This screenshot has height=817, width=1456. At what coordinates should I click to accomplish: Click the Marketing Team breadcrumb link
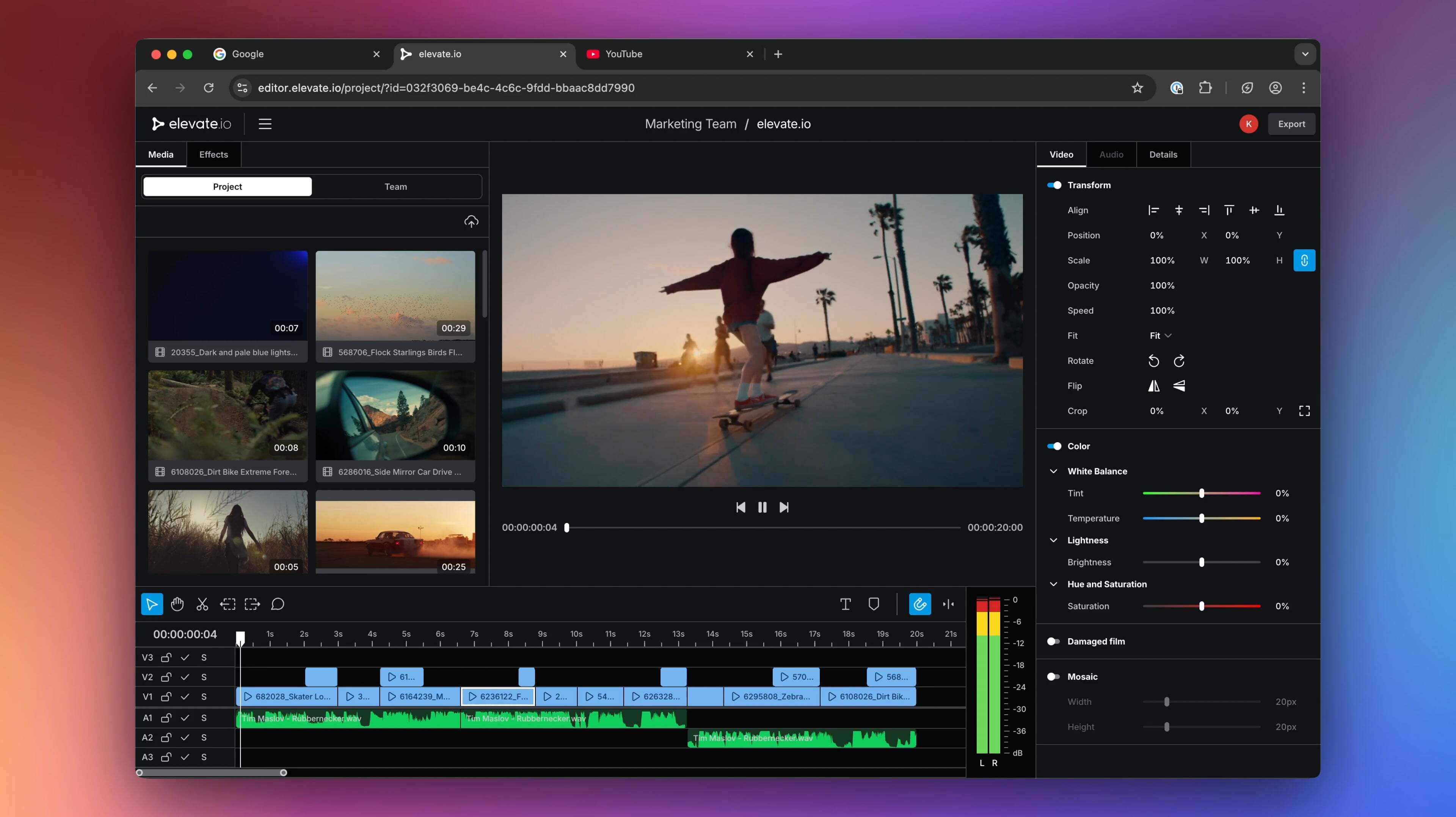[x=691, y=124]
